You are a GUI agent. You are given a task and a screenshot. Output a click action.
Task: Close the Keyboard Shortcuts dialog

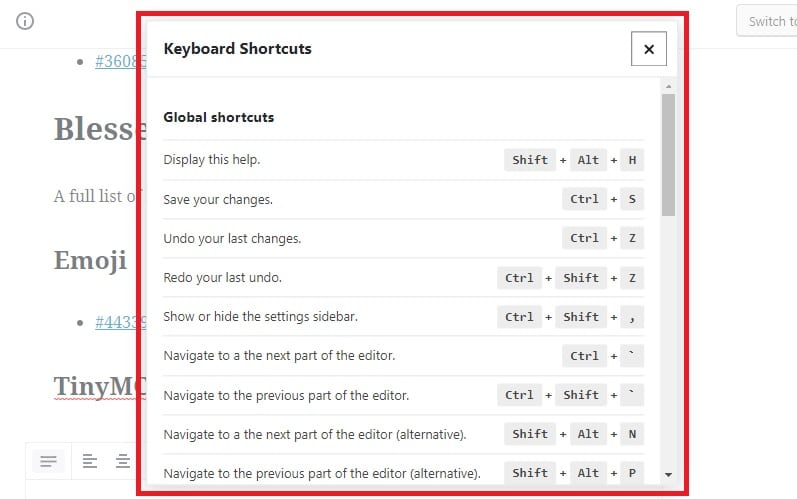[x=649, y=49]
